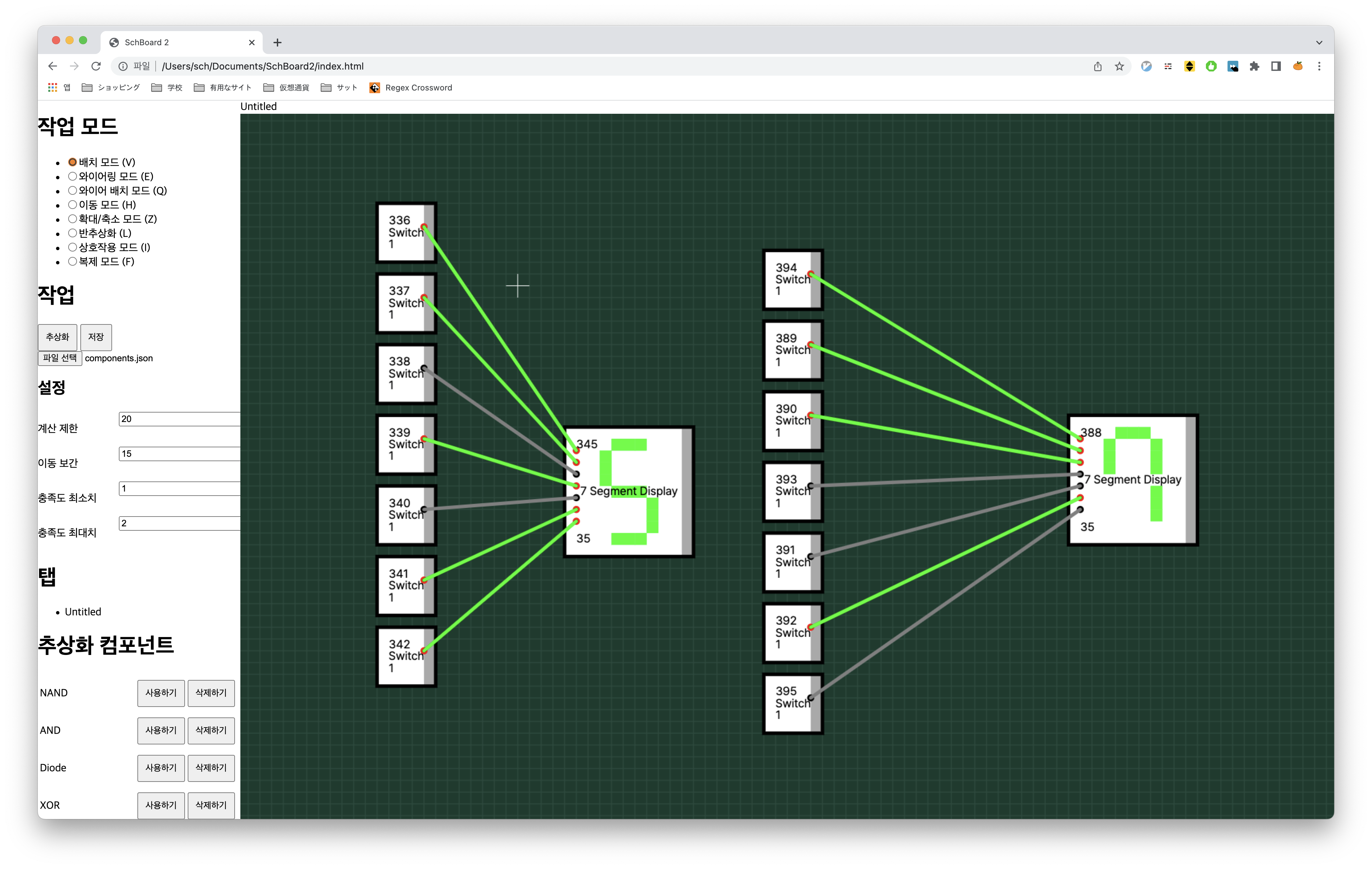Reload the page with the refresh icon
This screenshot has width=1372, height=869.
click(96, 66)
